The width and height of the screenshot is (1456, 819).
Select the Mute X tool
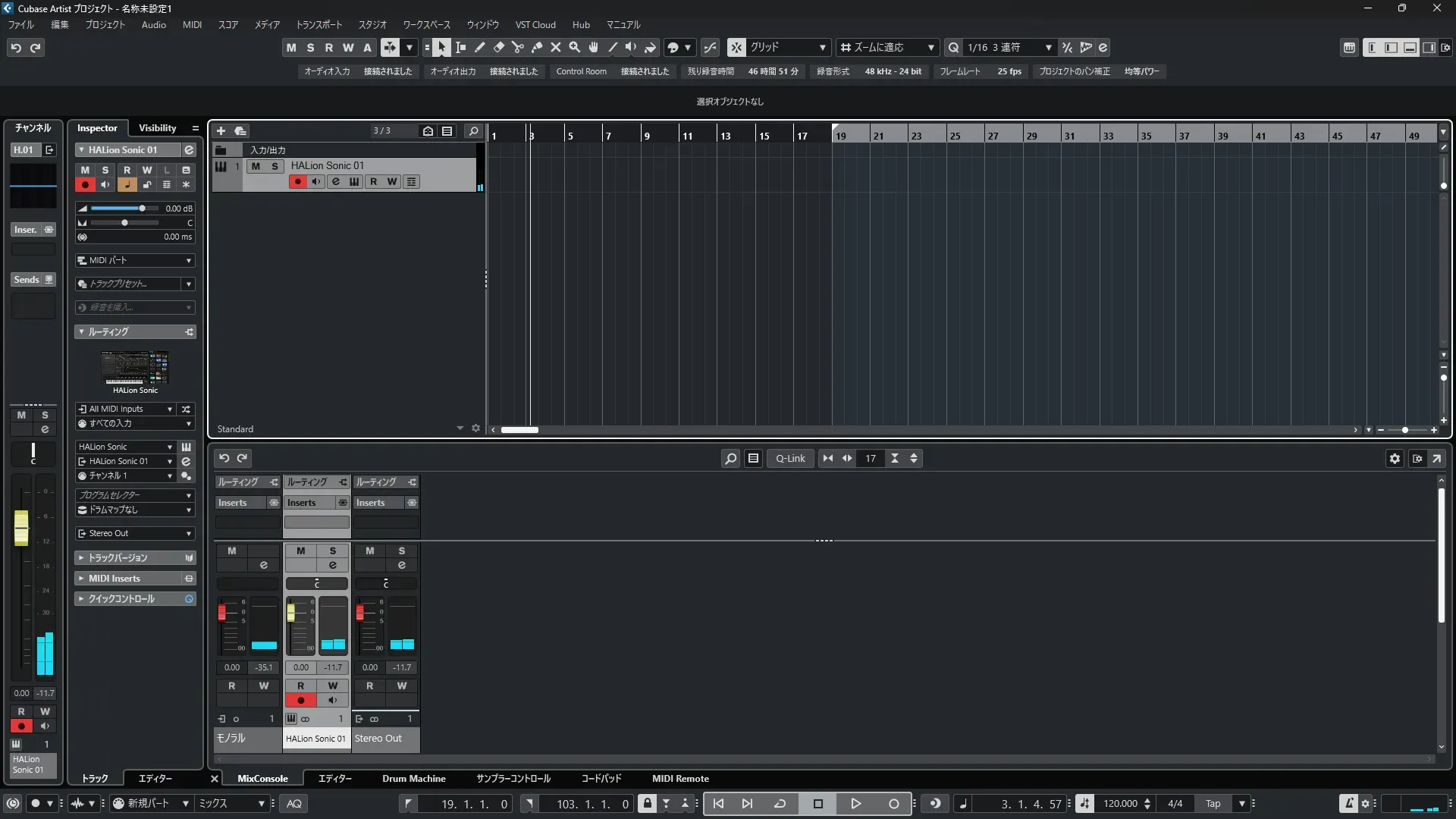click(x=555, y=48)
